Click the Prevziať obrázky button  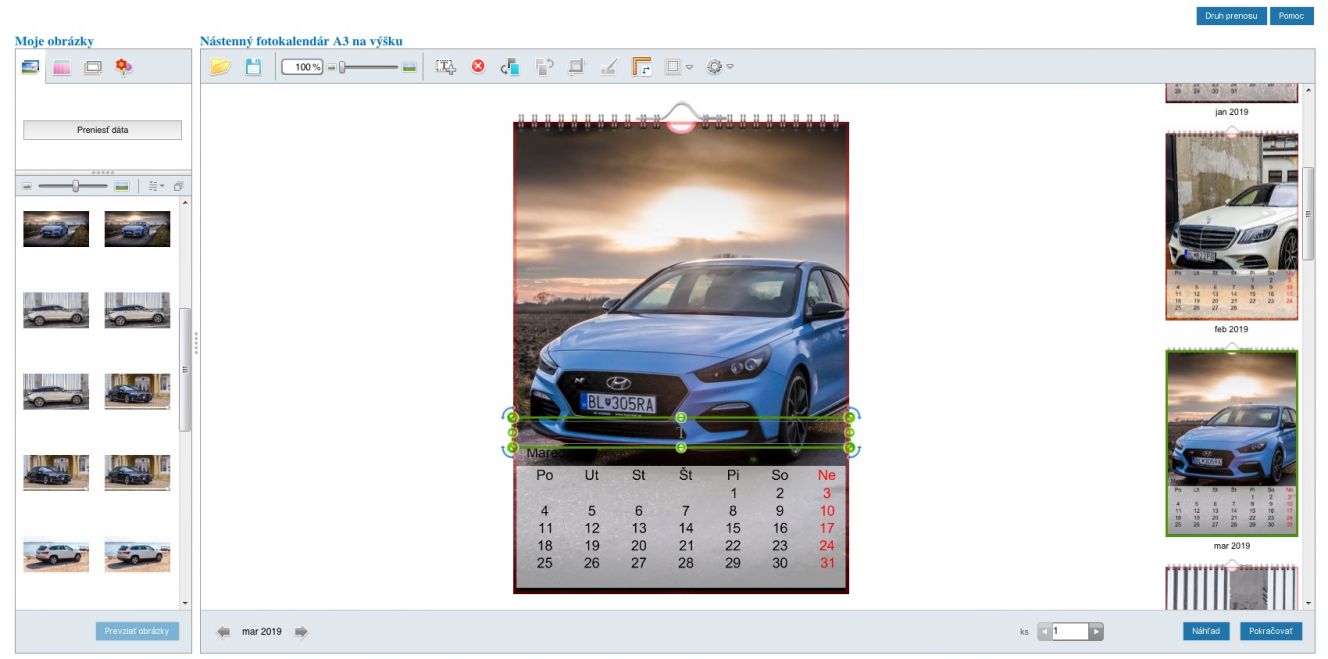point(138,631)
